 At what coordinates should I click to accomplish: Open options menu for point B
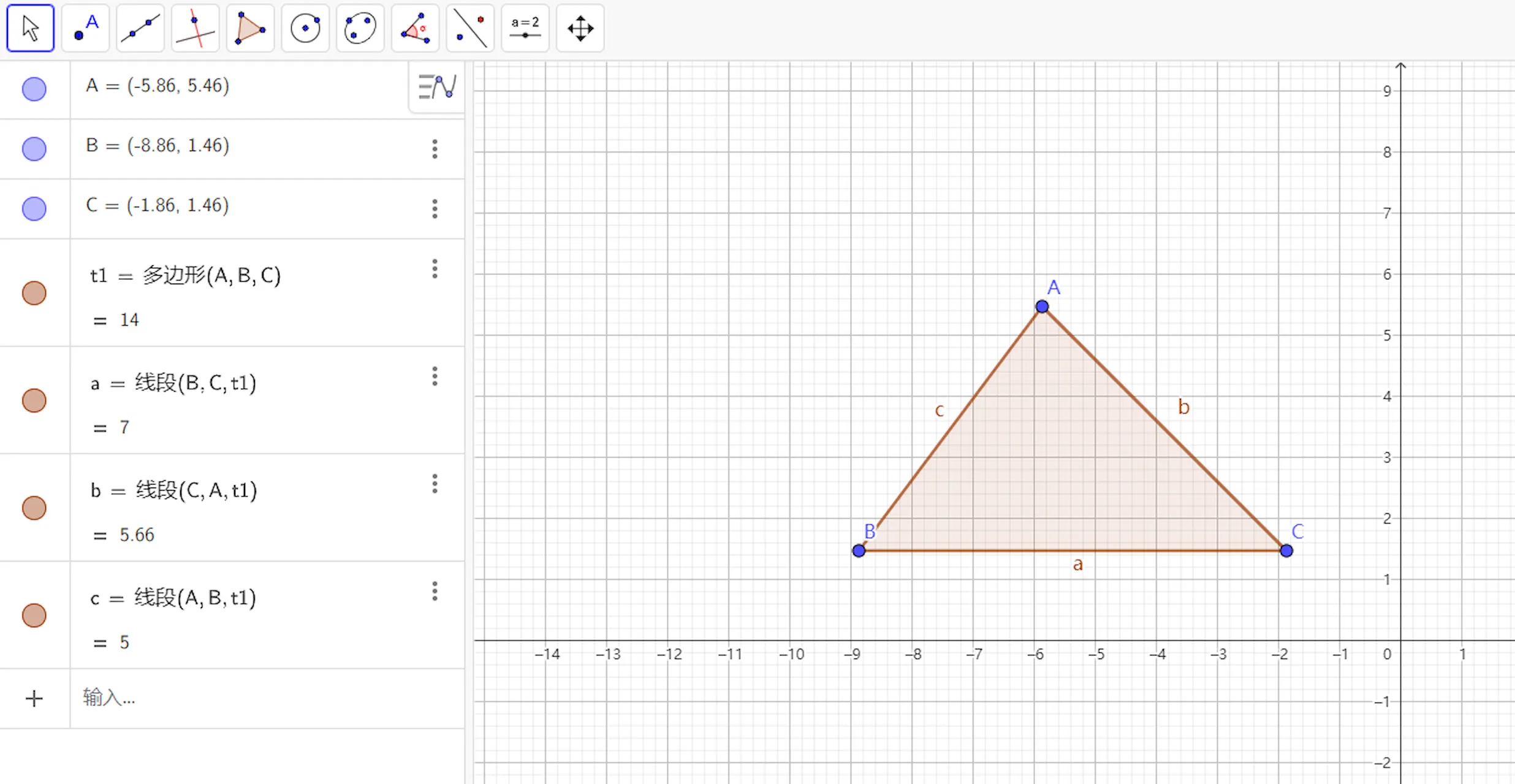[x=435, y=149]
